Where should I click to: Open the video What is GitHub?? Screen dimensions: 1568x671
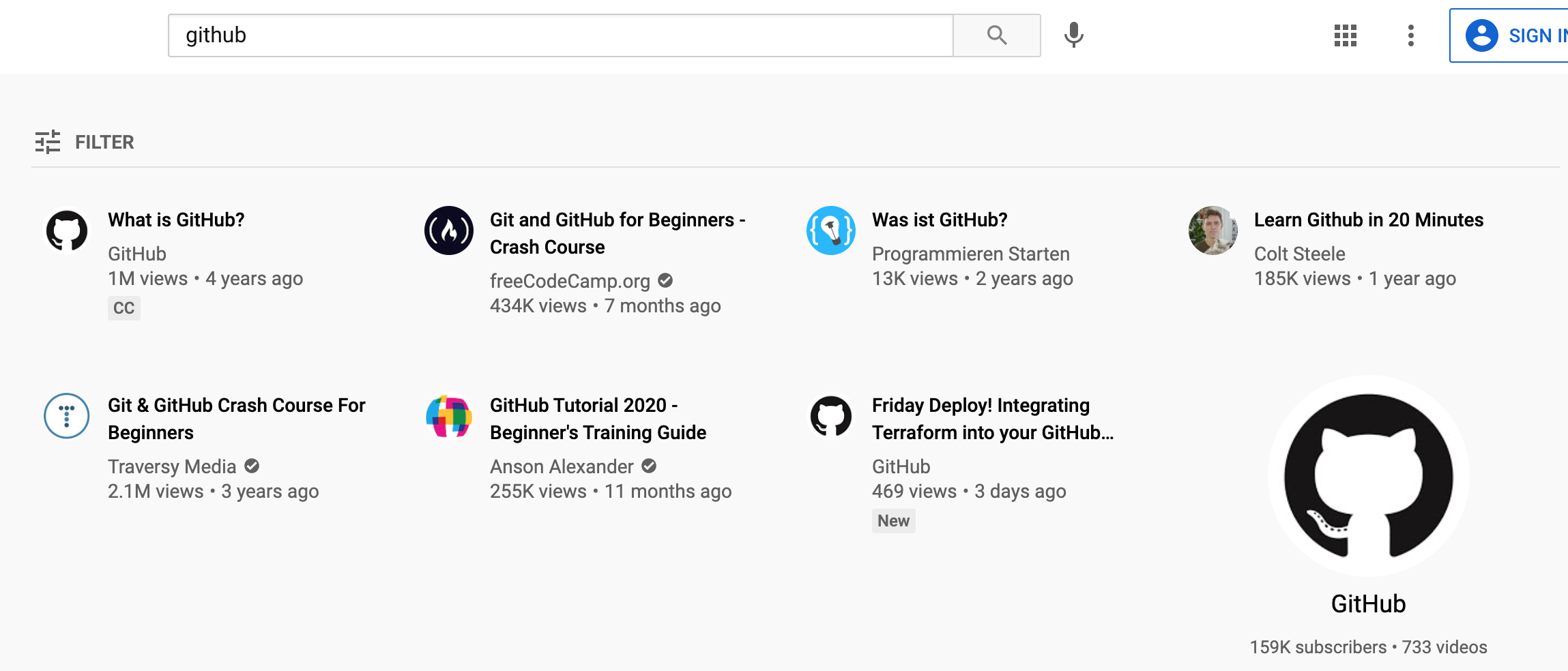pyautogui.click(x=176, y=220)
